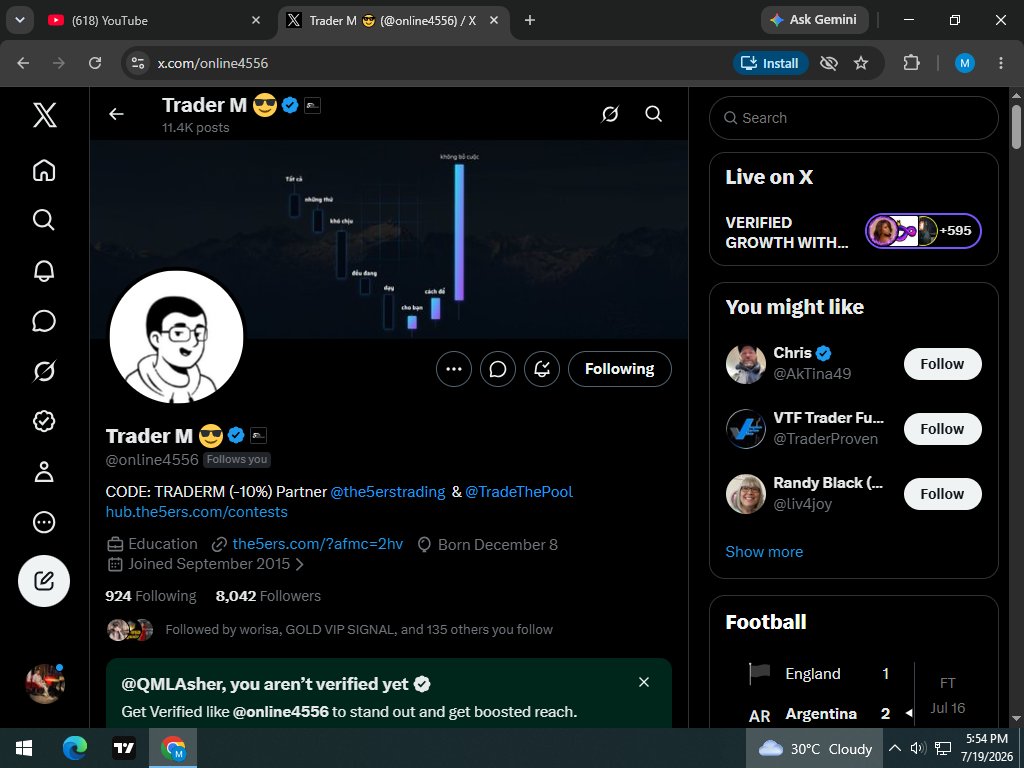Open @TradeThePool mention link
Screen dimensions: 1024x768
(x=519, y=492)
